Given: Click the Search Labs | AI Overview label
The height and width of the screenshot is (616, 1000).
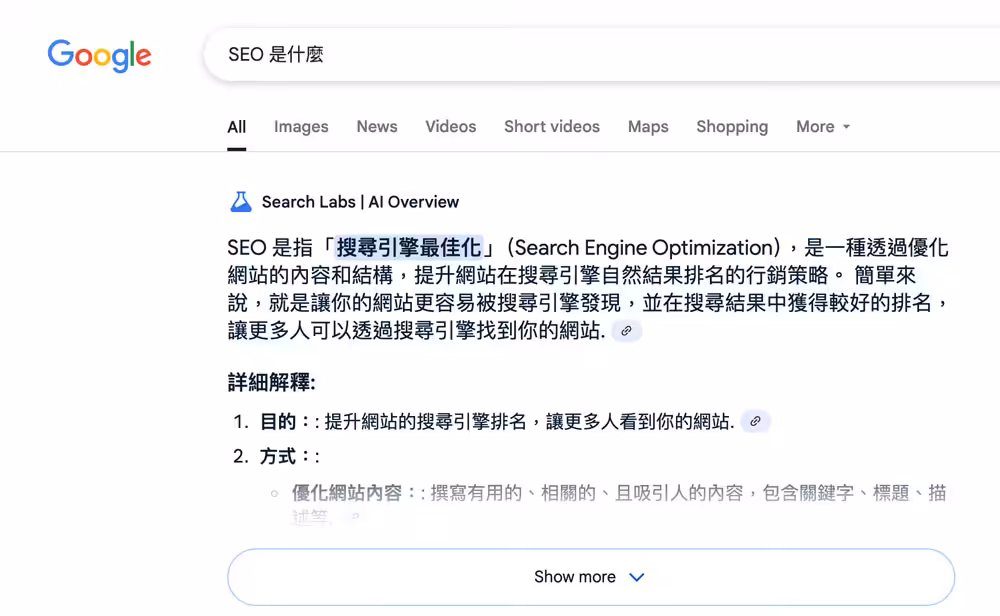Looking at the screenshot, I should [x=360, y=202].
